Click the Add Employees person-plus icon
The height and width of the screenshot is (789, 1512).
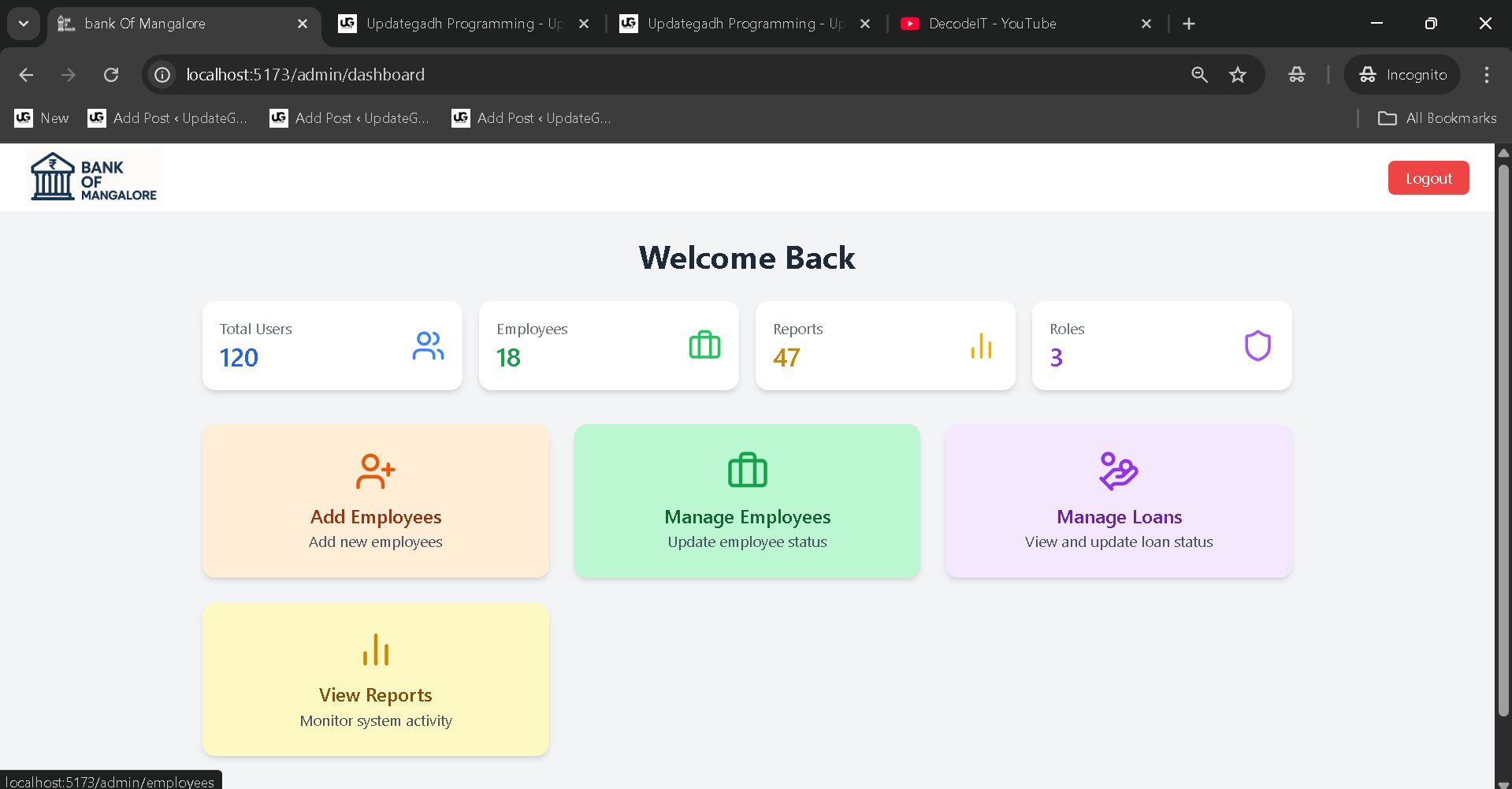click(375, 471)
